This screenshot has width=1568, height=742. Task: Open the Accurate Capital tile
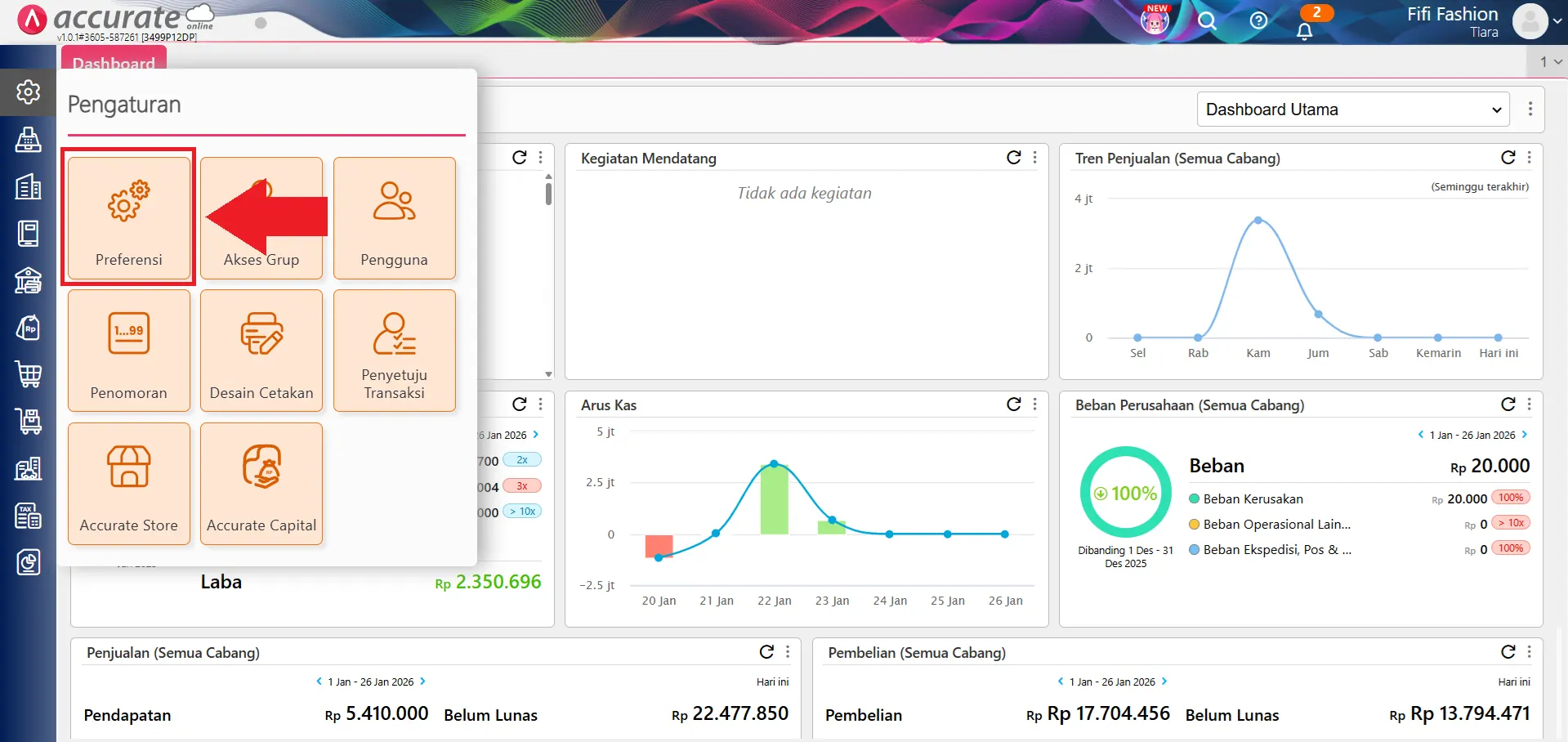coord(261,483)
